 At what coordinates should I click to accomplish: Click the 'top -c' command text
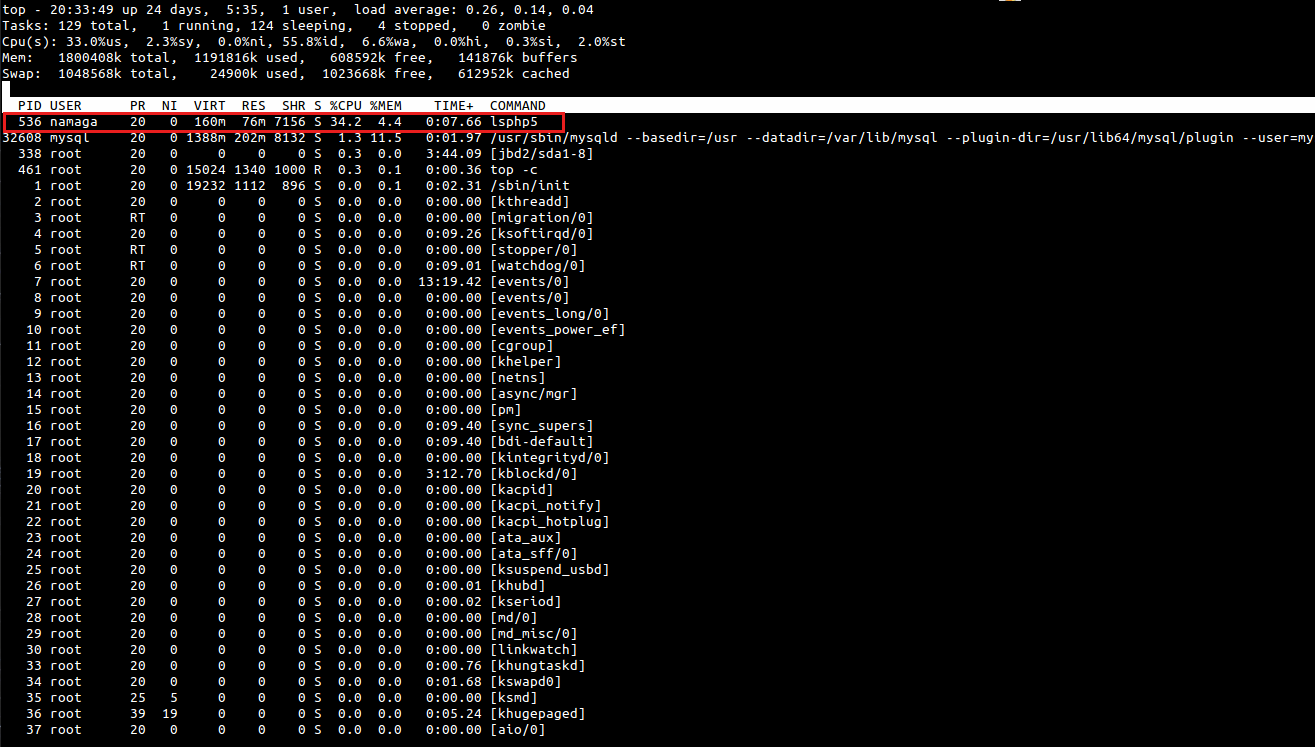click(514, 169)
